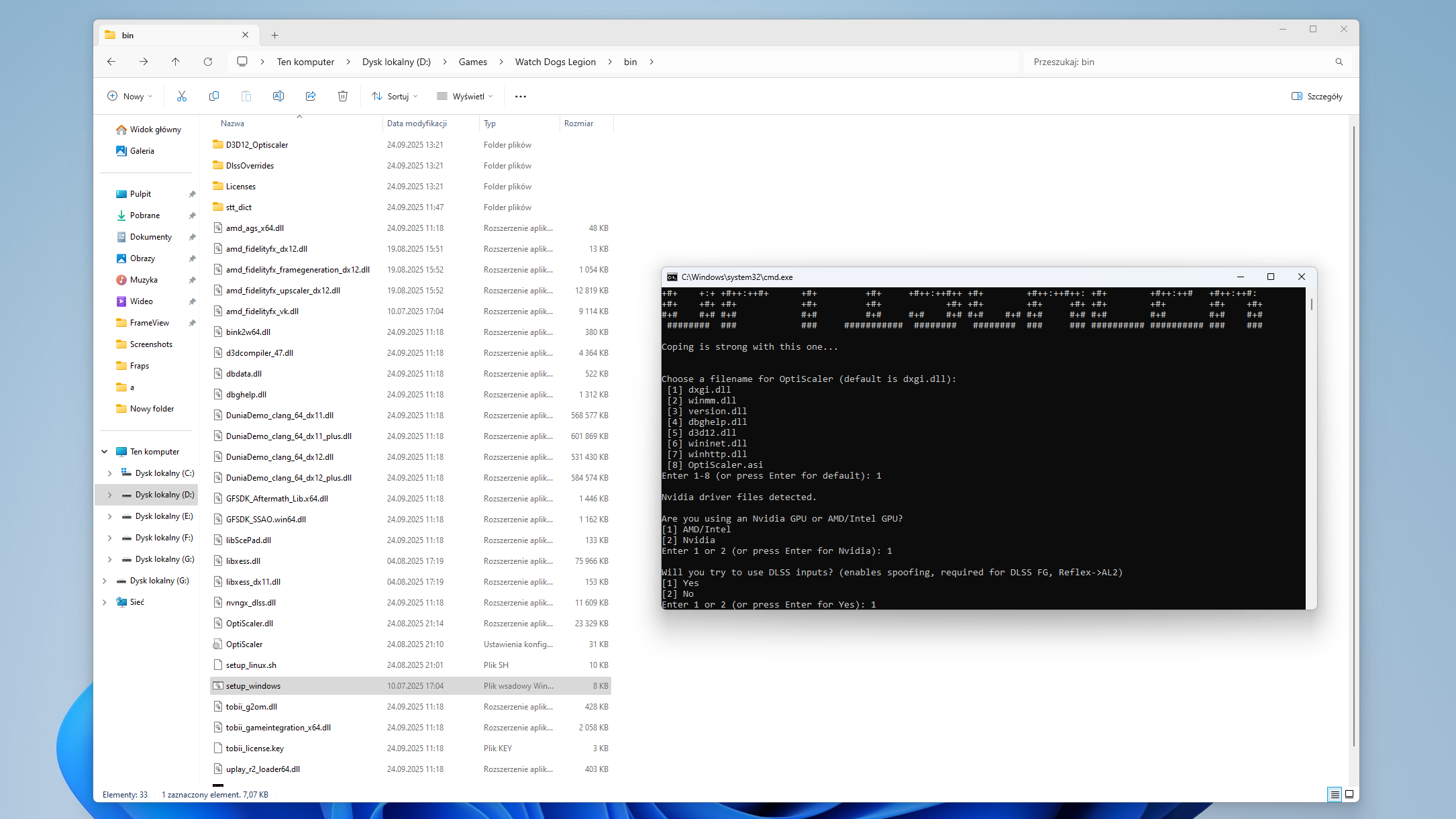Click the Games breadcrumb
The width and height of the screenshot is (1456, 819).
tap(473, 62)
